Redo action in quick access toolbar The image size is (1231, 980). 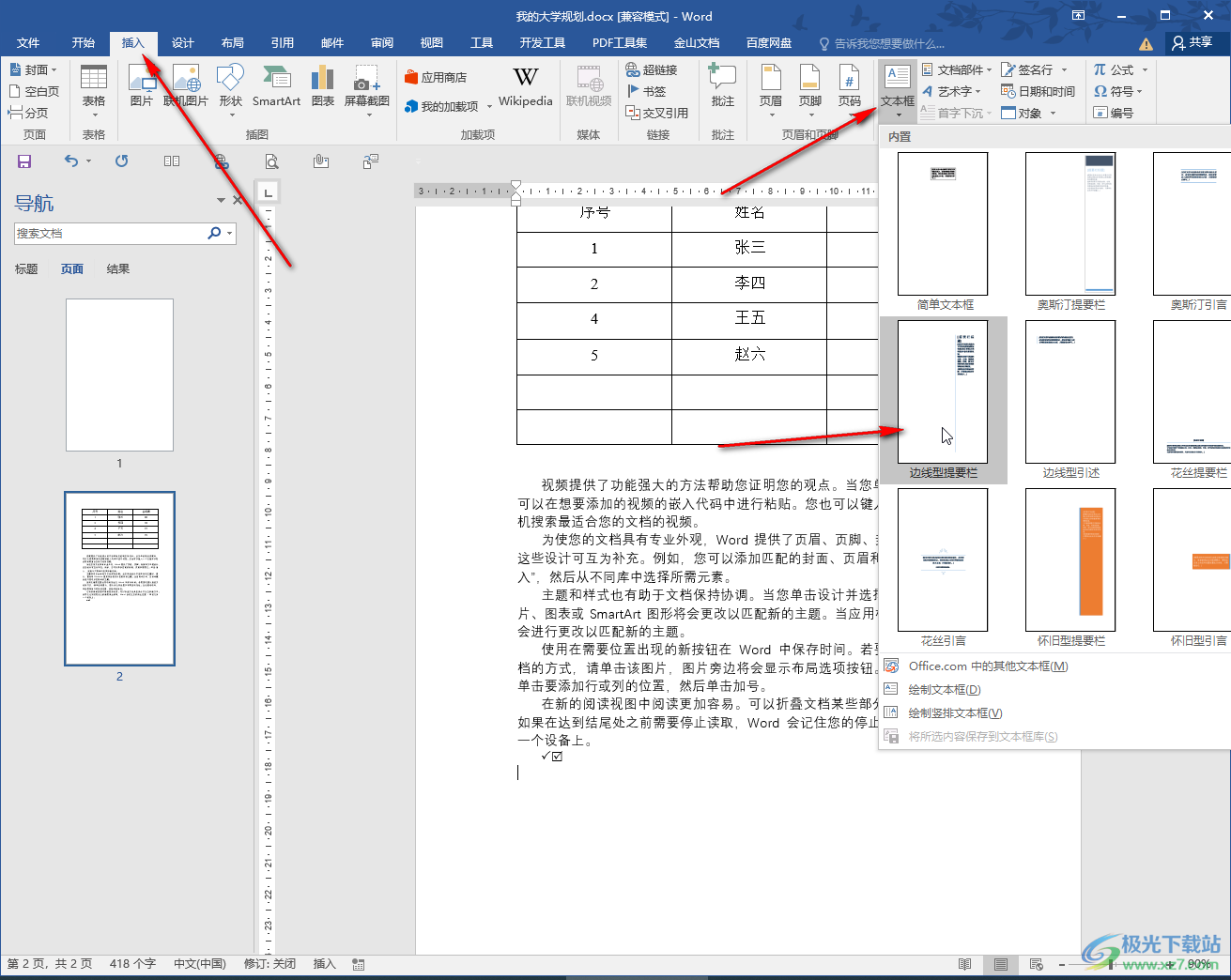[122, 161]
